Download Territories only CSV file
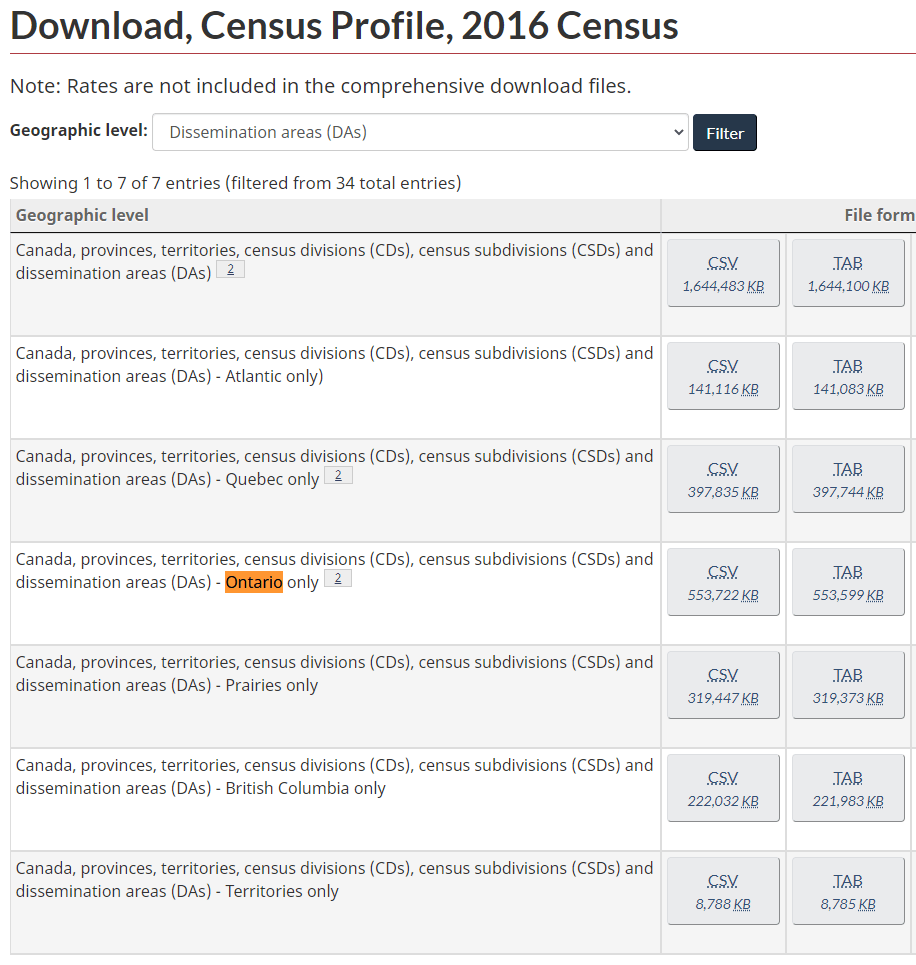Screen dimensions: 916x965 (723, 891)
